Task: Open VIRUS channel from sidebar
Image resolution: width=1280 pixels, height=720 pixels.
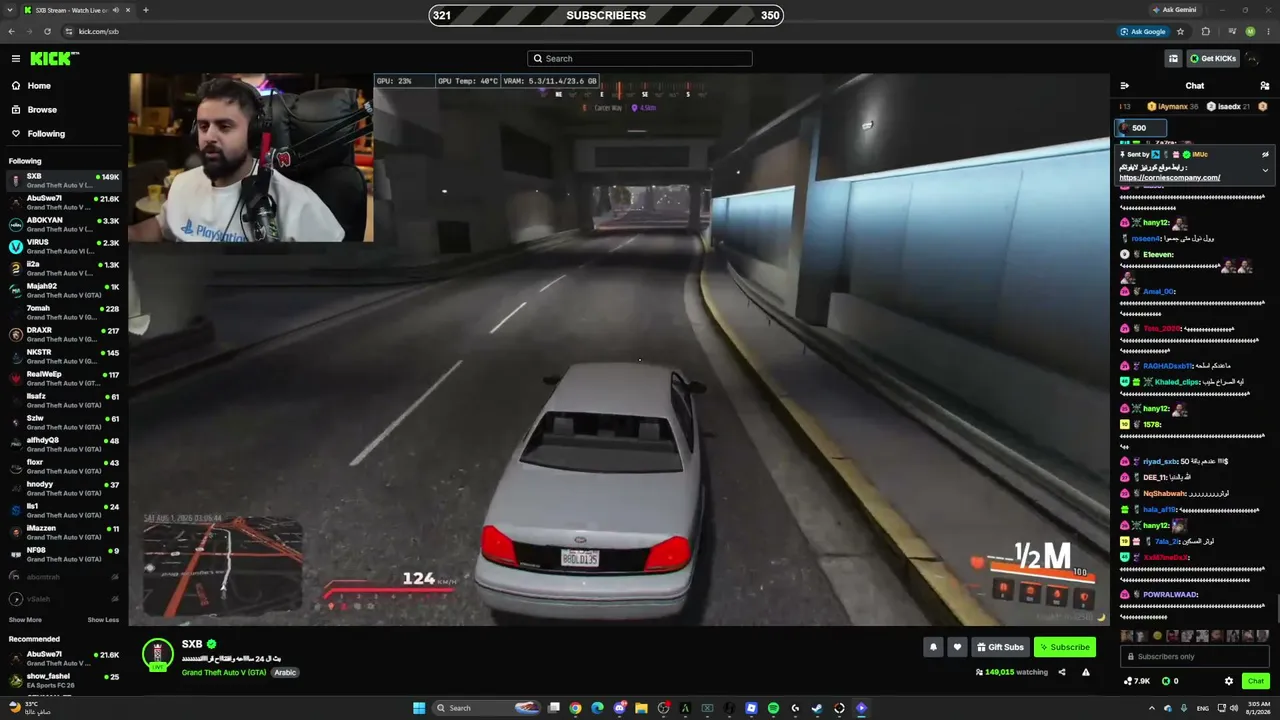Action: 64,247
